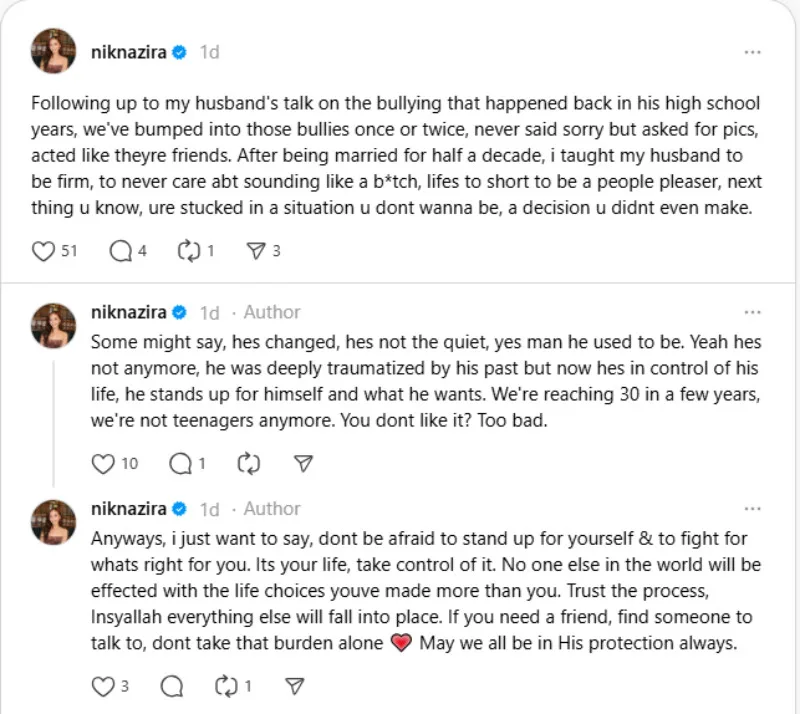
Task: Repost the third post with 1 repost
Action: 226,686
